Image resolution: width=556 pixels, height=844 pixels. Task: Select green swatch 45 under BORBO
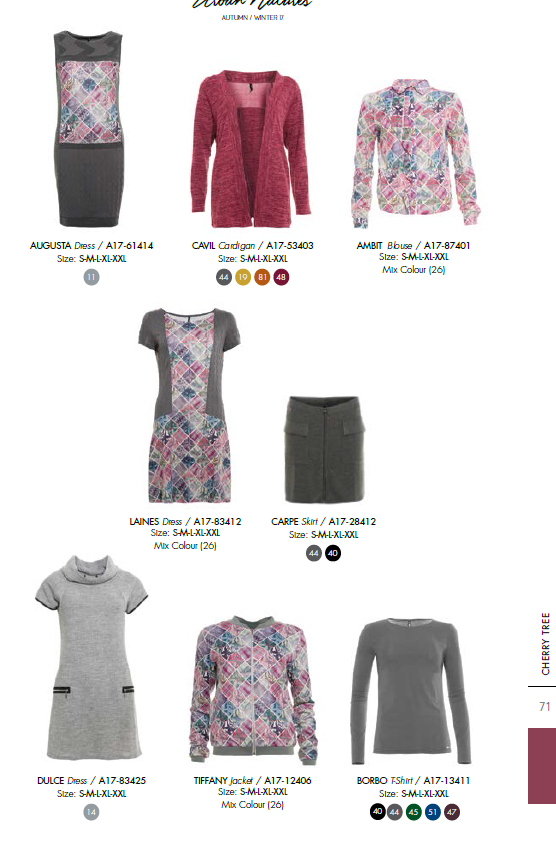point(413,812)
